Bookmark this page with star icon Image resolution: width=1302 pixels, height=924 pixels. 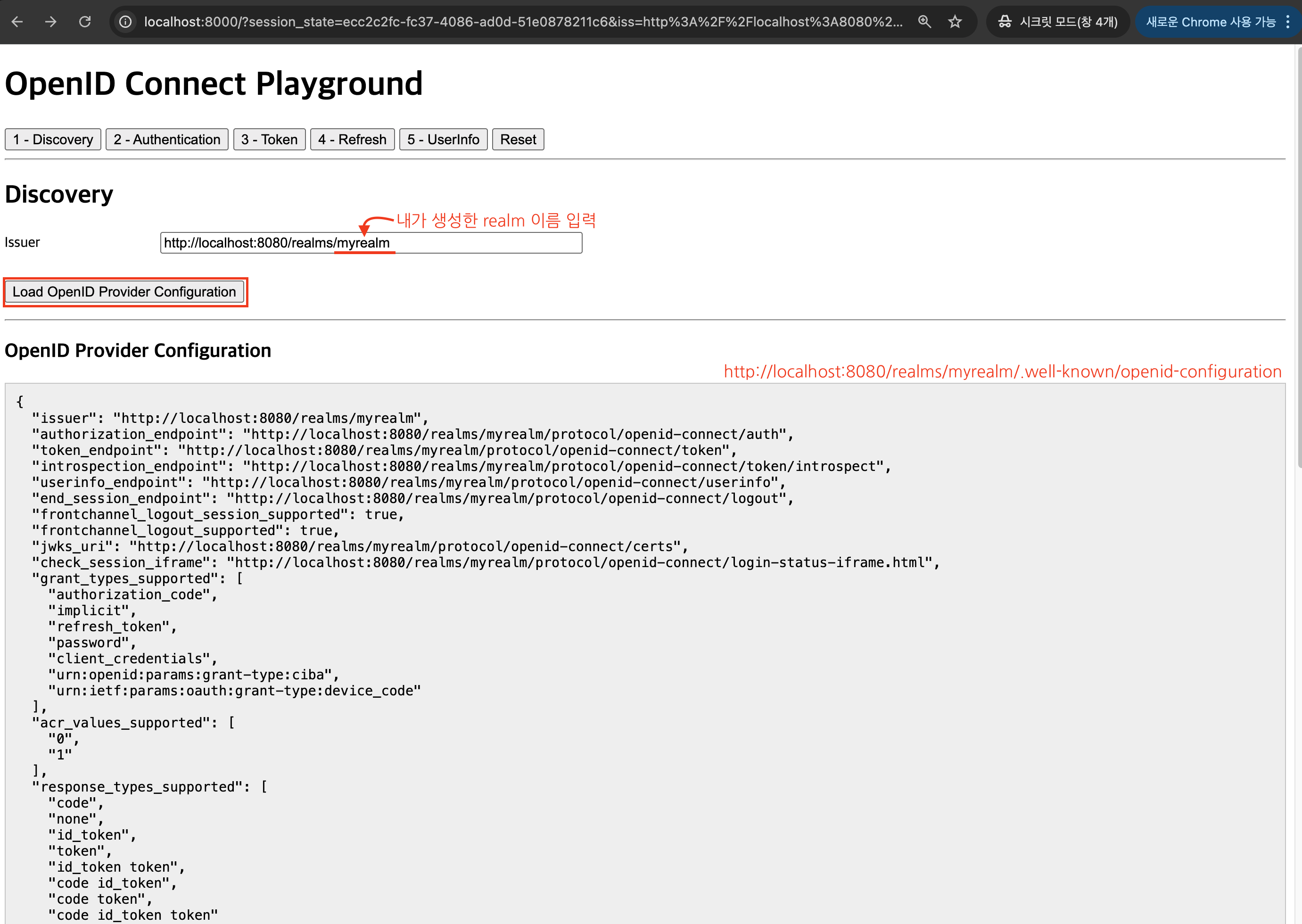pyautogui.click(x=955, y=22)
